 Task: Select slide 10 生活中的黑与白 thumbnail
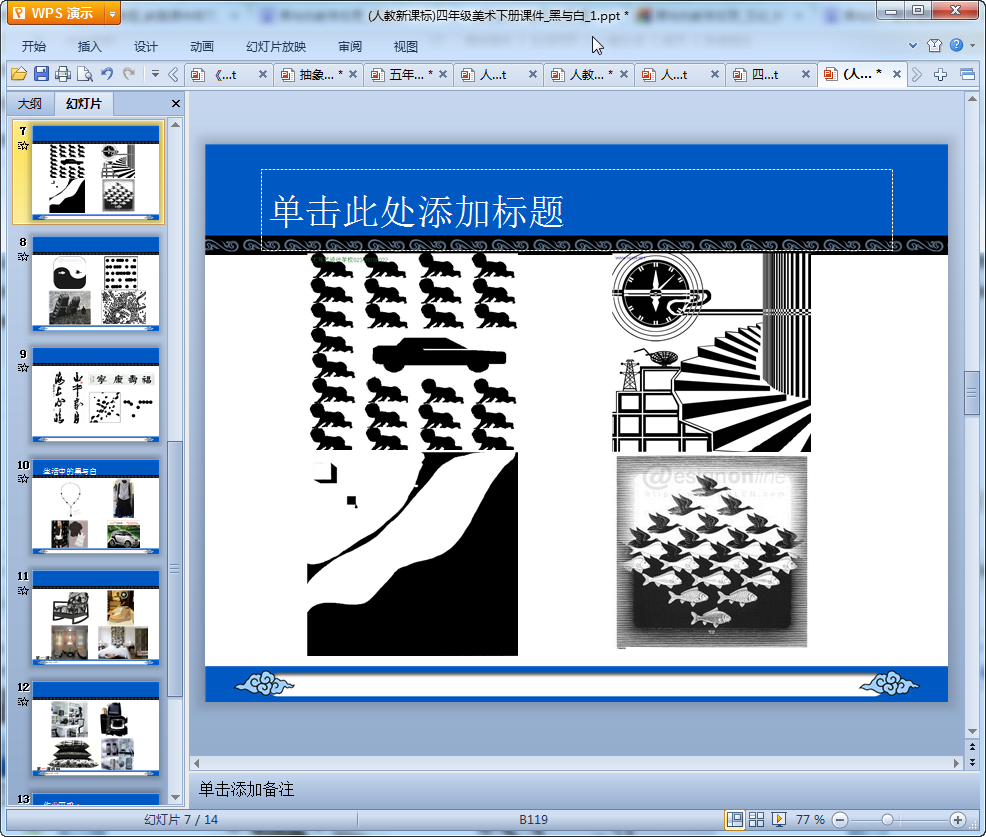click(96, 507)
